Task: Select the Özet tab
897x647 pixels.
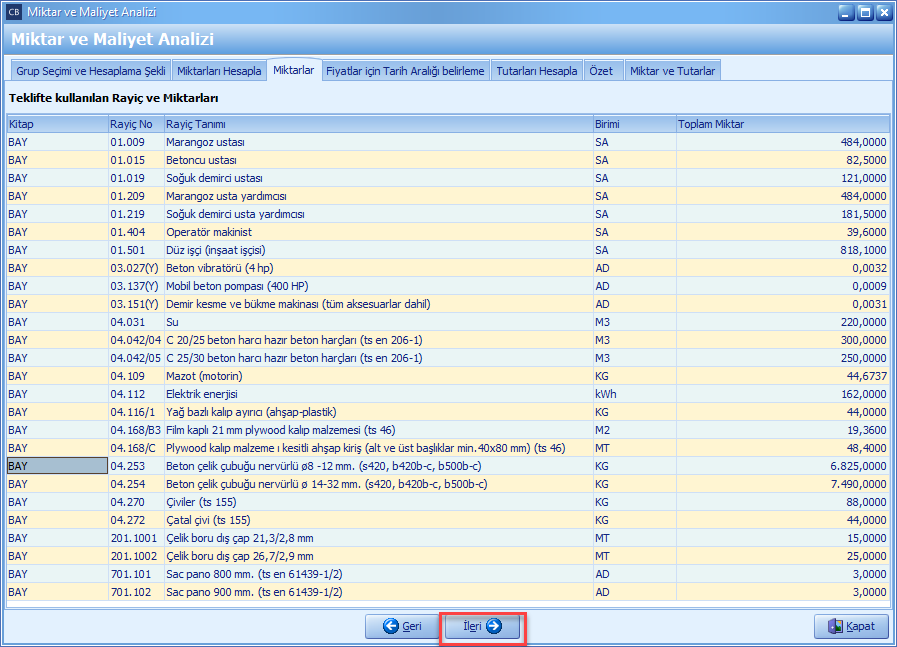Action: tap(601, 71)
